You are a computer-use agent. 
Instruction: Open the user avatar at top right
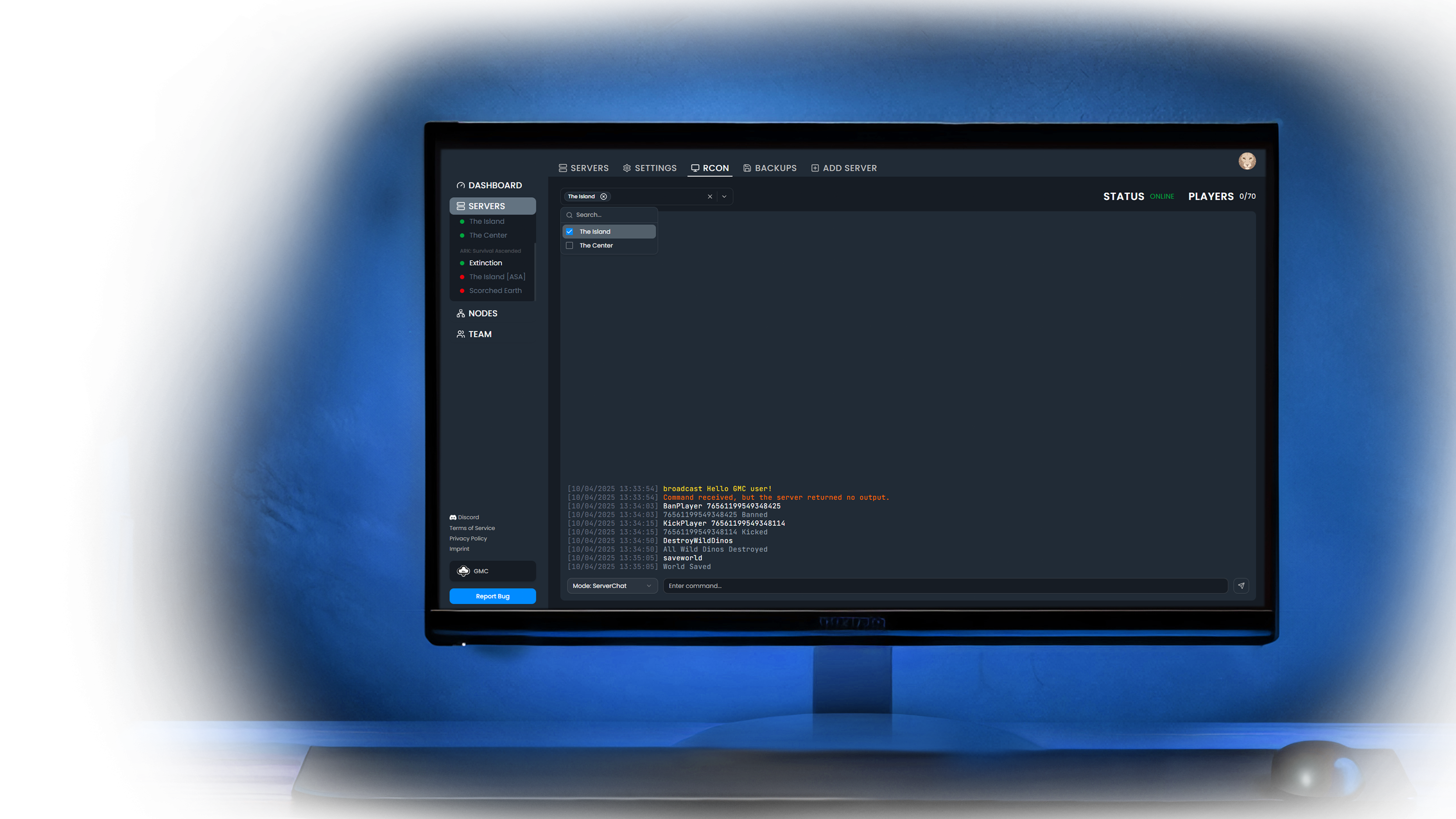coord(1247,161)
